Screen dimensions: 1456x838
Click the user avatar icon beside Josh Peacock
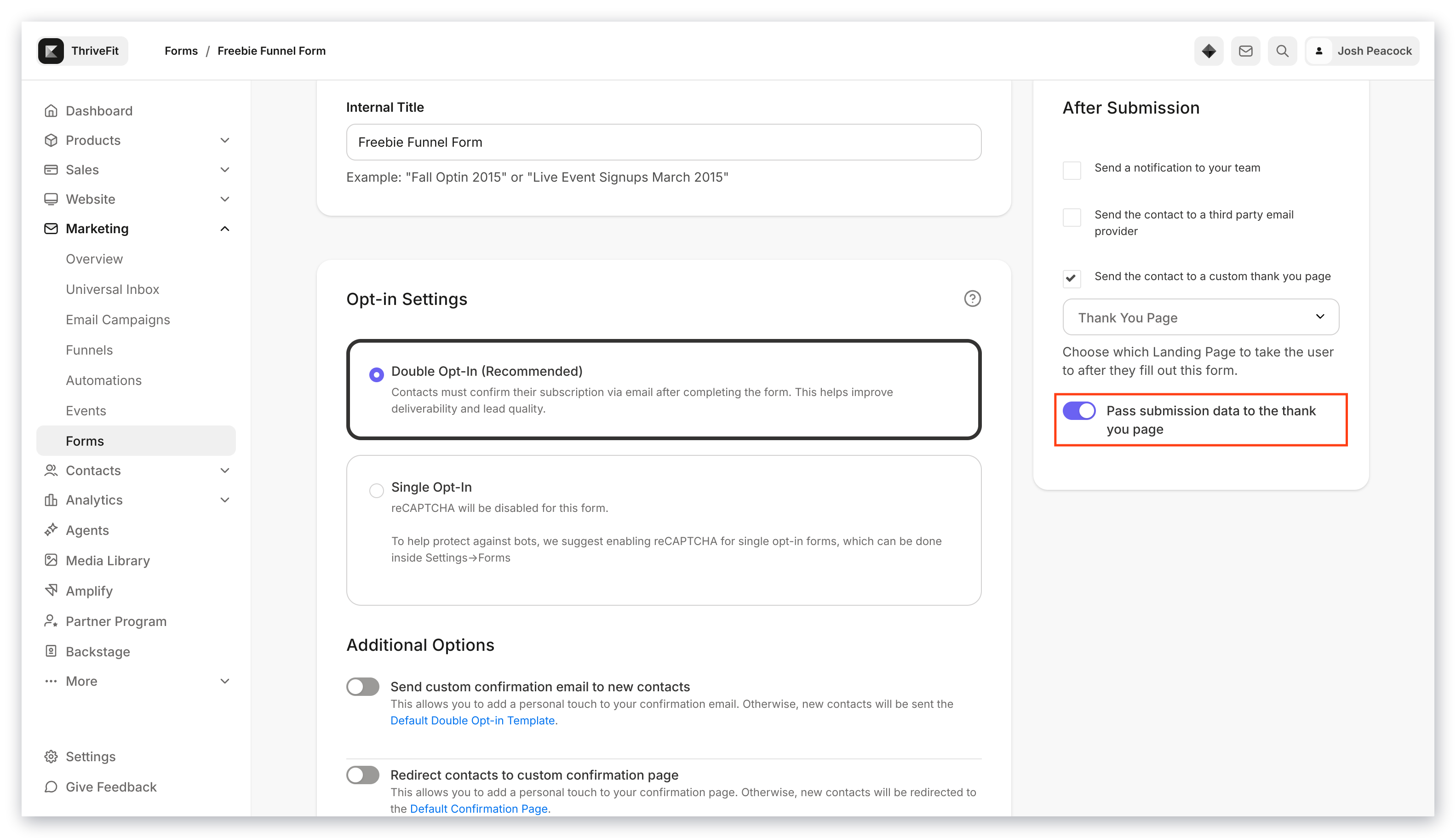point(1318,51)
